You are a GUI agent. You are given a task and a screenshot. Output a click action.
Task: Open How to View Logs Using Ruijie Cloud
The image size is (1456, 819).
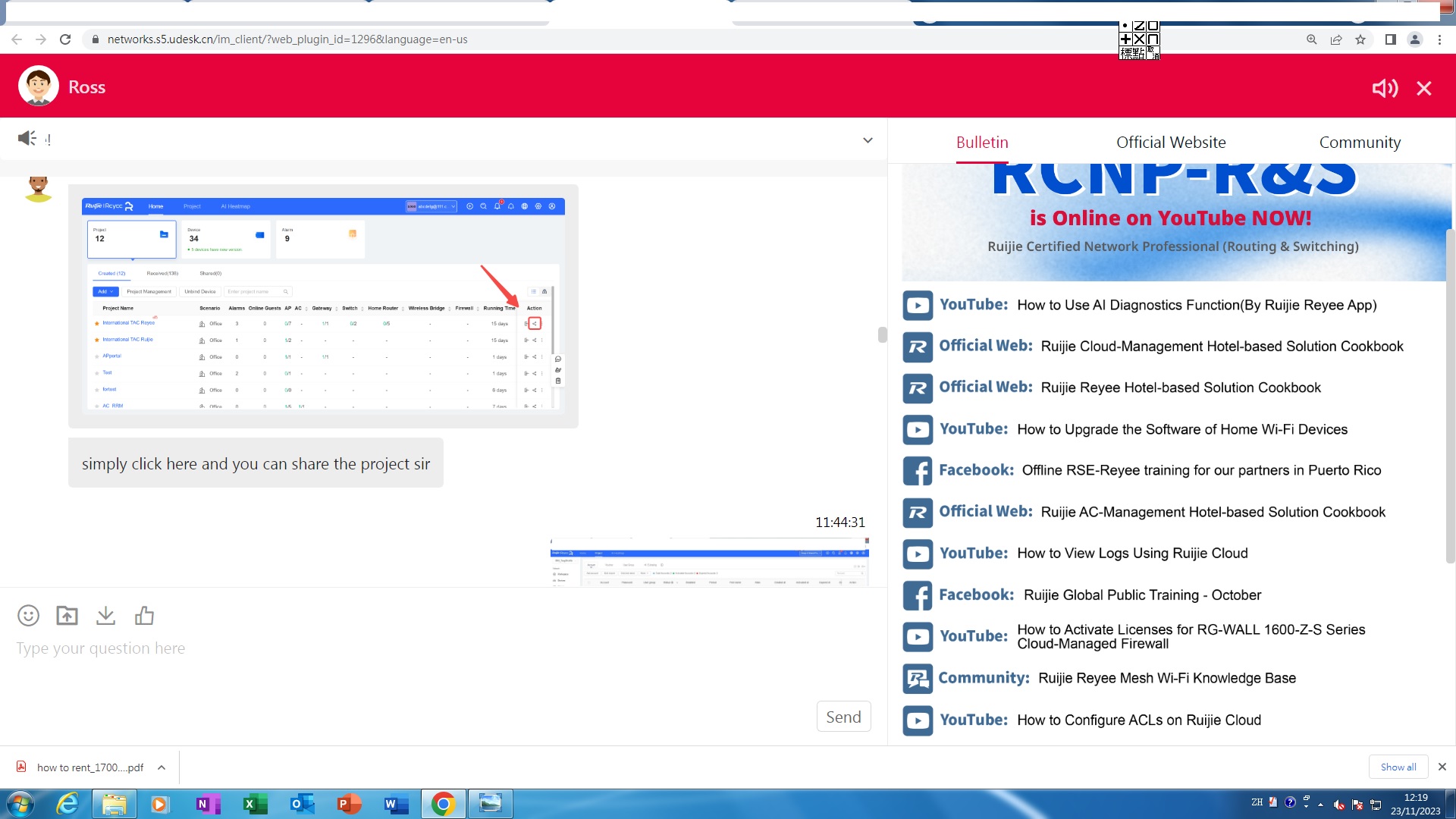(1131, 554)
